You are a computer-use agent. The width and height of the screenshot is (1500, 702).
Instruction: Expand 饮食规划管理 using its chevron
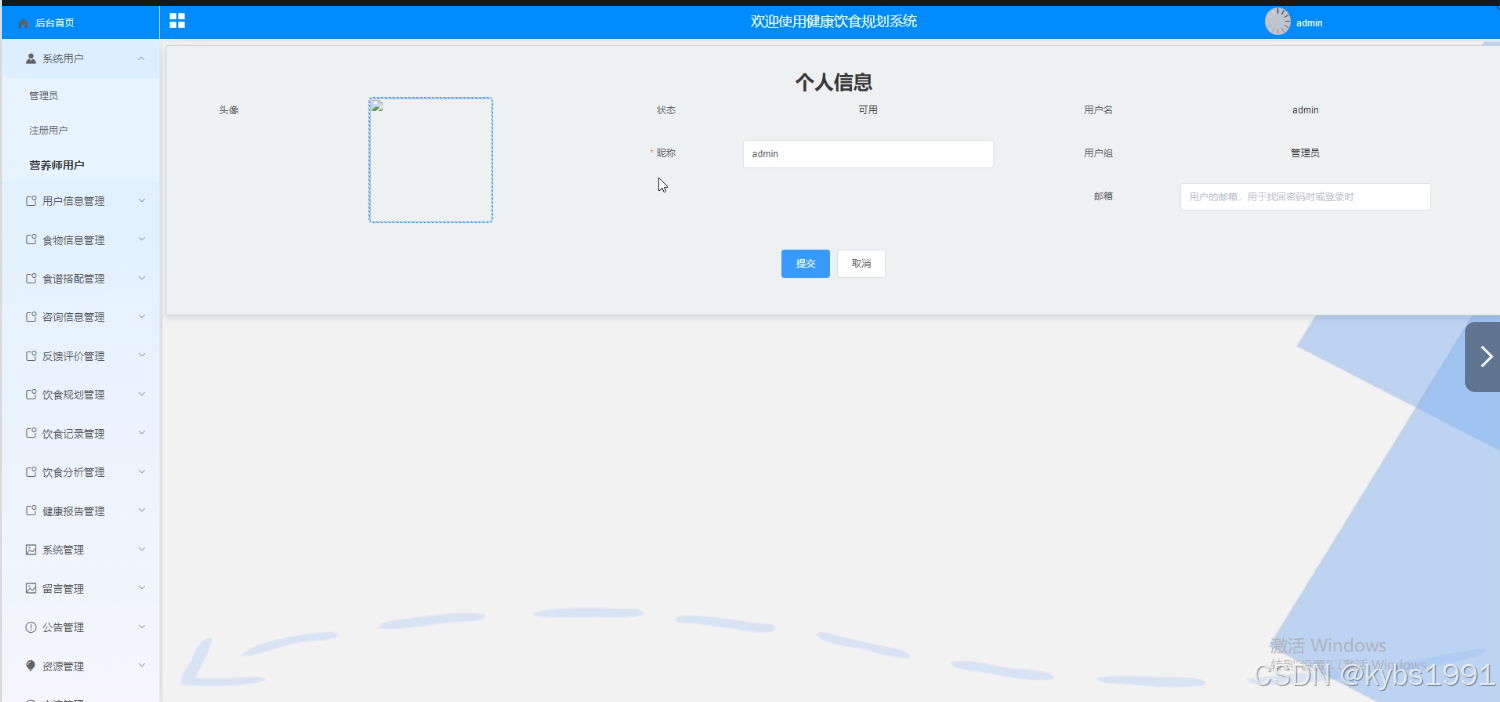click(141, 395)
